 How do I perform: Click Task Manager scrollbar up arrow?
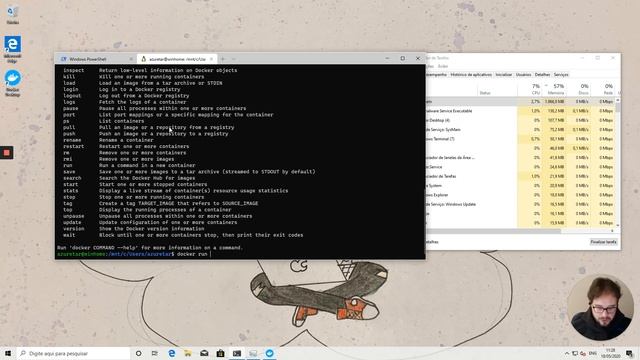pyautogui.click(x=618, y=100)
